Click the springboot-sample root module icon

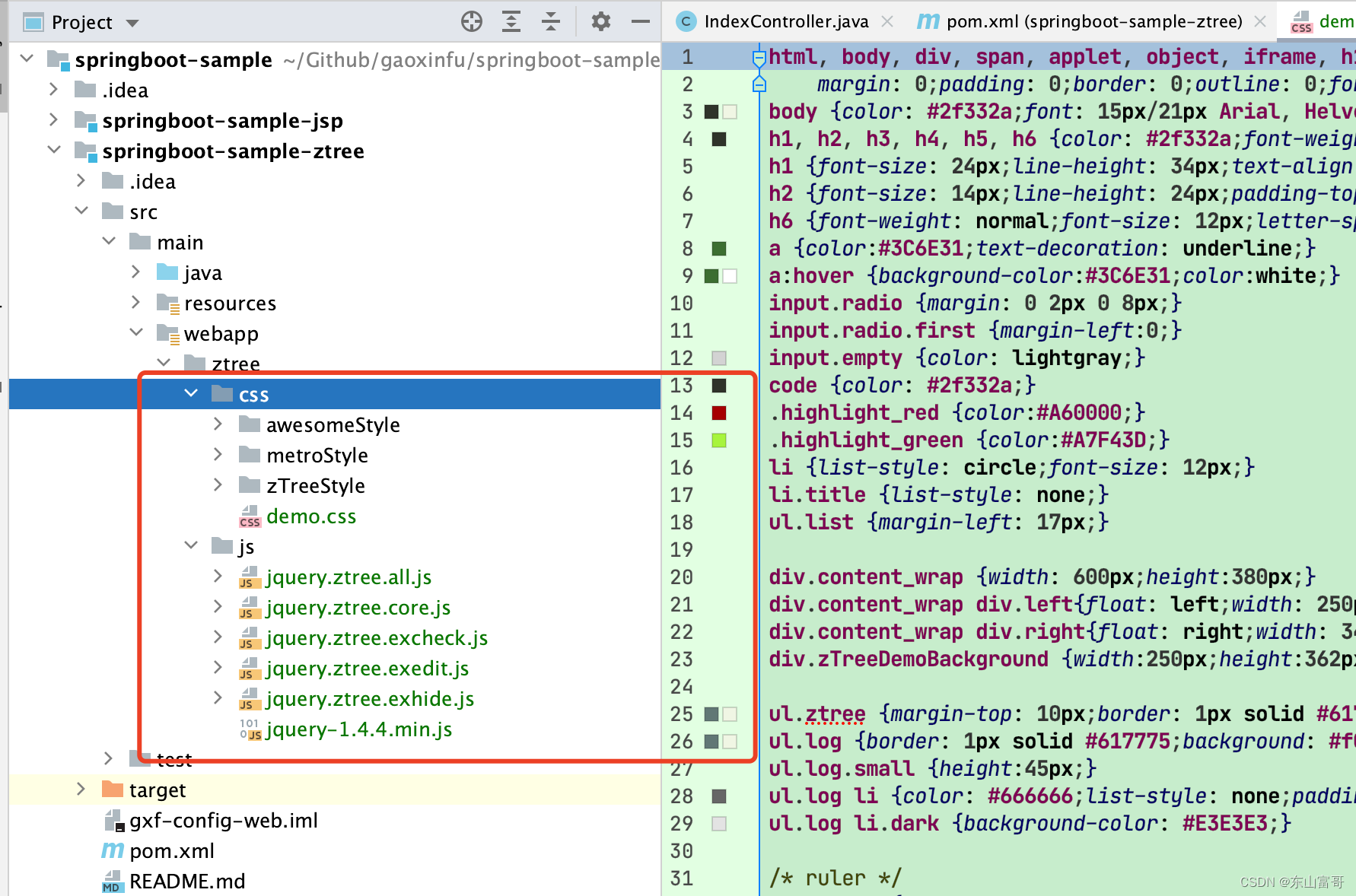(x=59, y=60)
